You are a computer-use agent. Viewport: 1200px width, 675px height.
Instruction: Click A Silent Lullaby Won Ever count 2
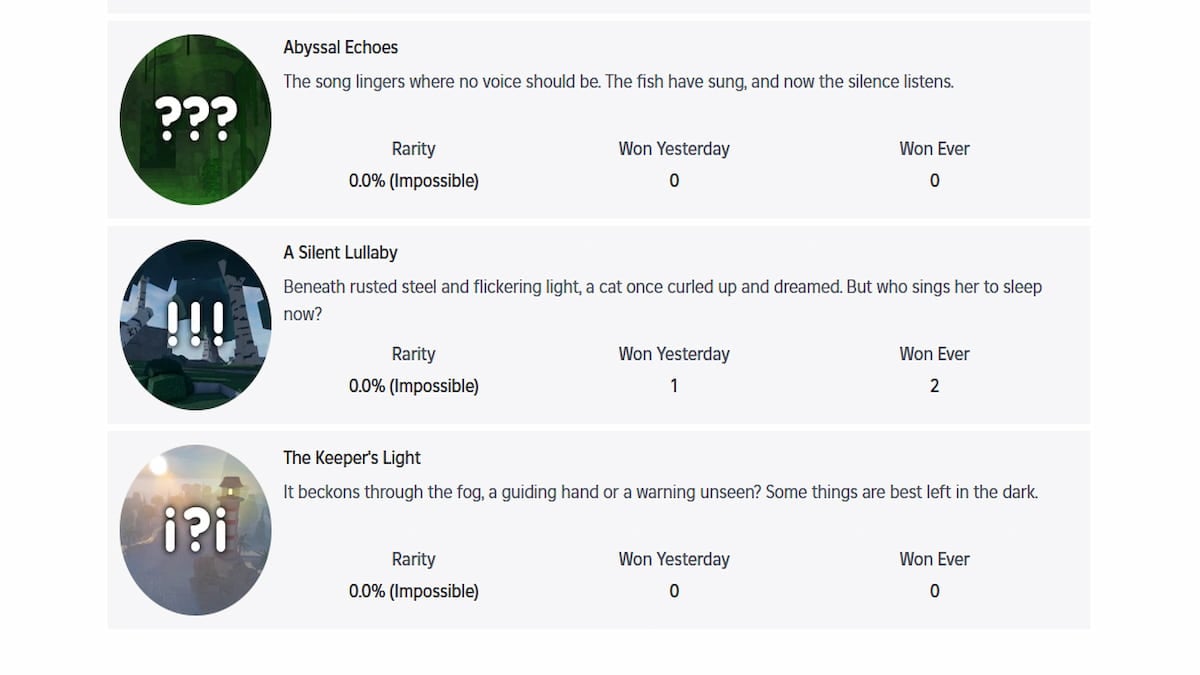coord(934,386)
